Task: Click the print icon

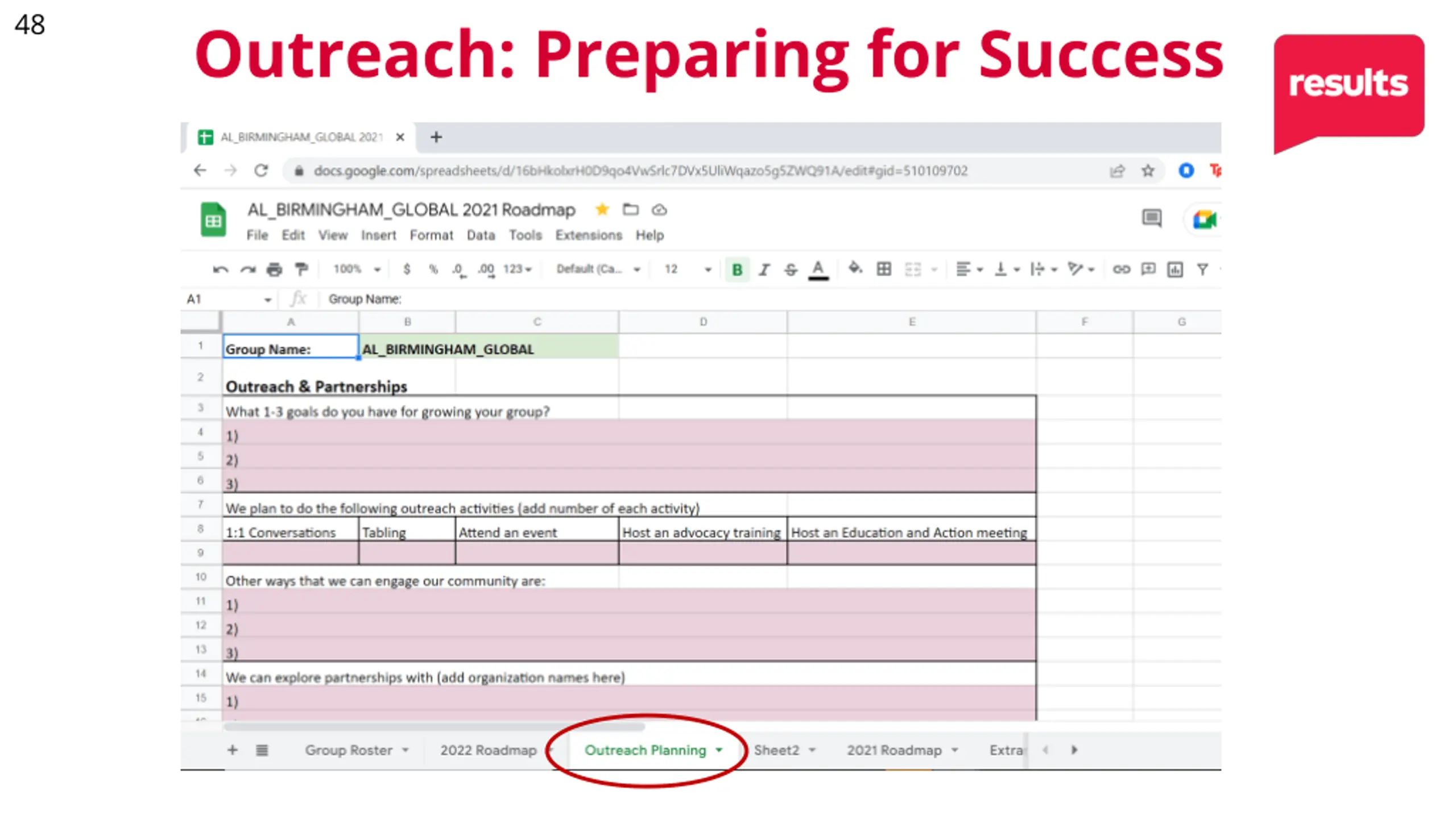Action: point(274,270)
